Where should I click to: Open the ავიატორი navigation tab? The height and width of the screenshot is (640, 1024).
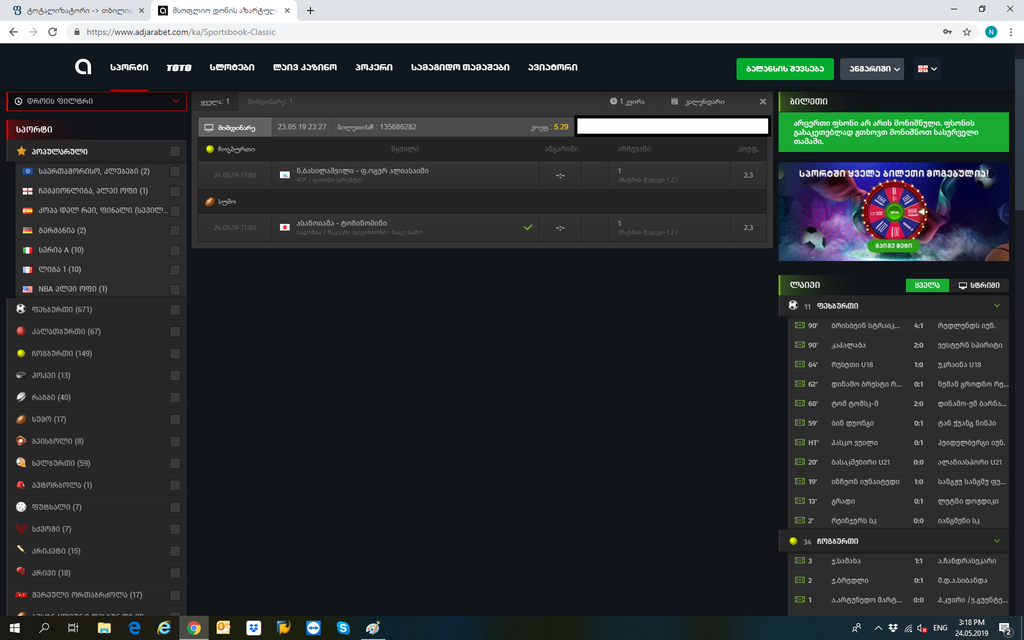(552, 67)
